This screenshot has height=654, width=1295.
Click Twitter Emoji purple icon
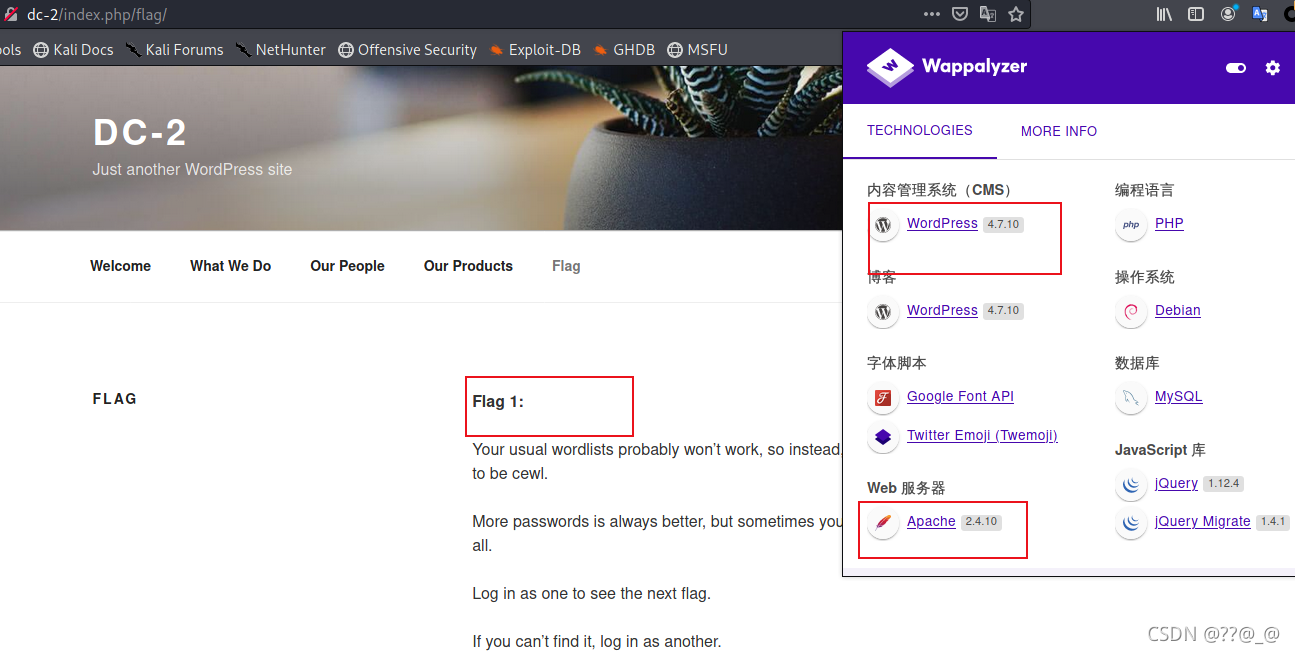click(882, 437)
